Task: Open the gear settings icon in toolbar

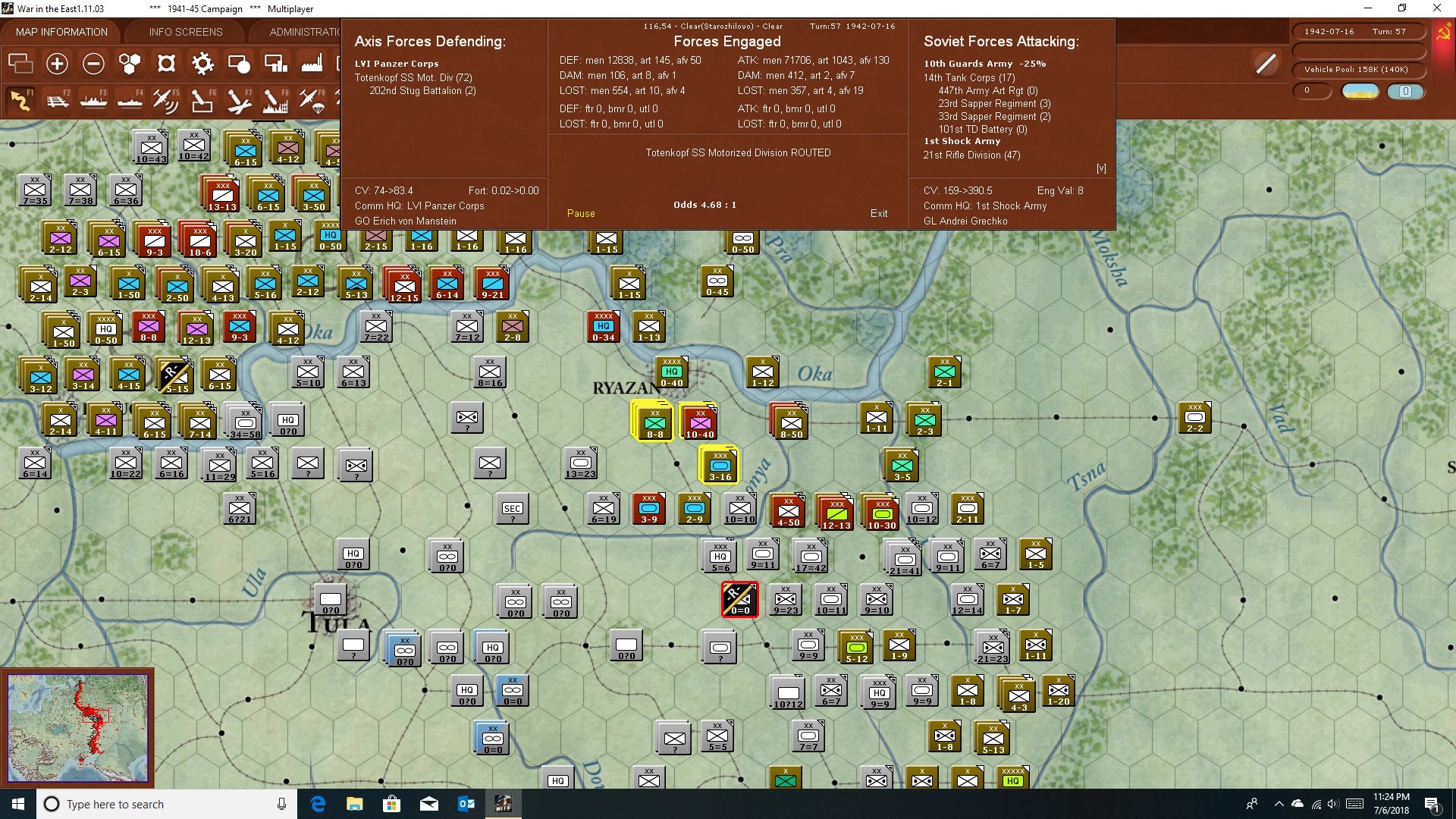Action: (202, 64)
